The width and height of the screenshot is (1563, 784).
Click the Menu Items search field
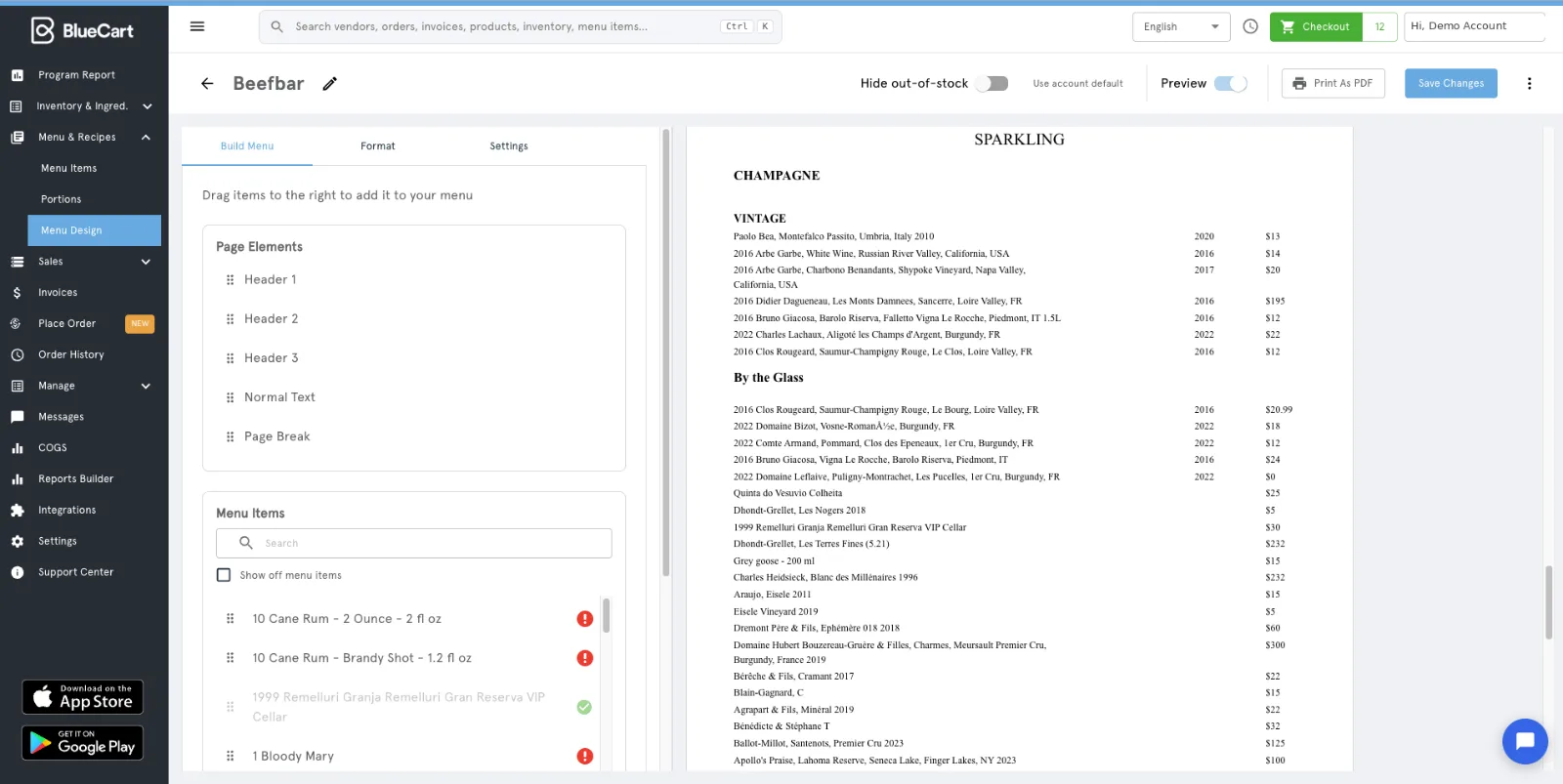click(414, 543)
